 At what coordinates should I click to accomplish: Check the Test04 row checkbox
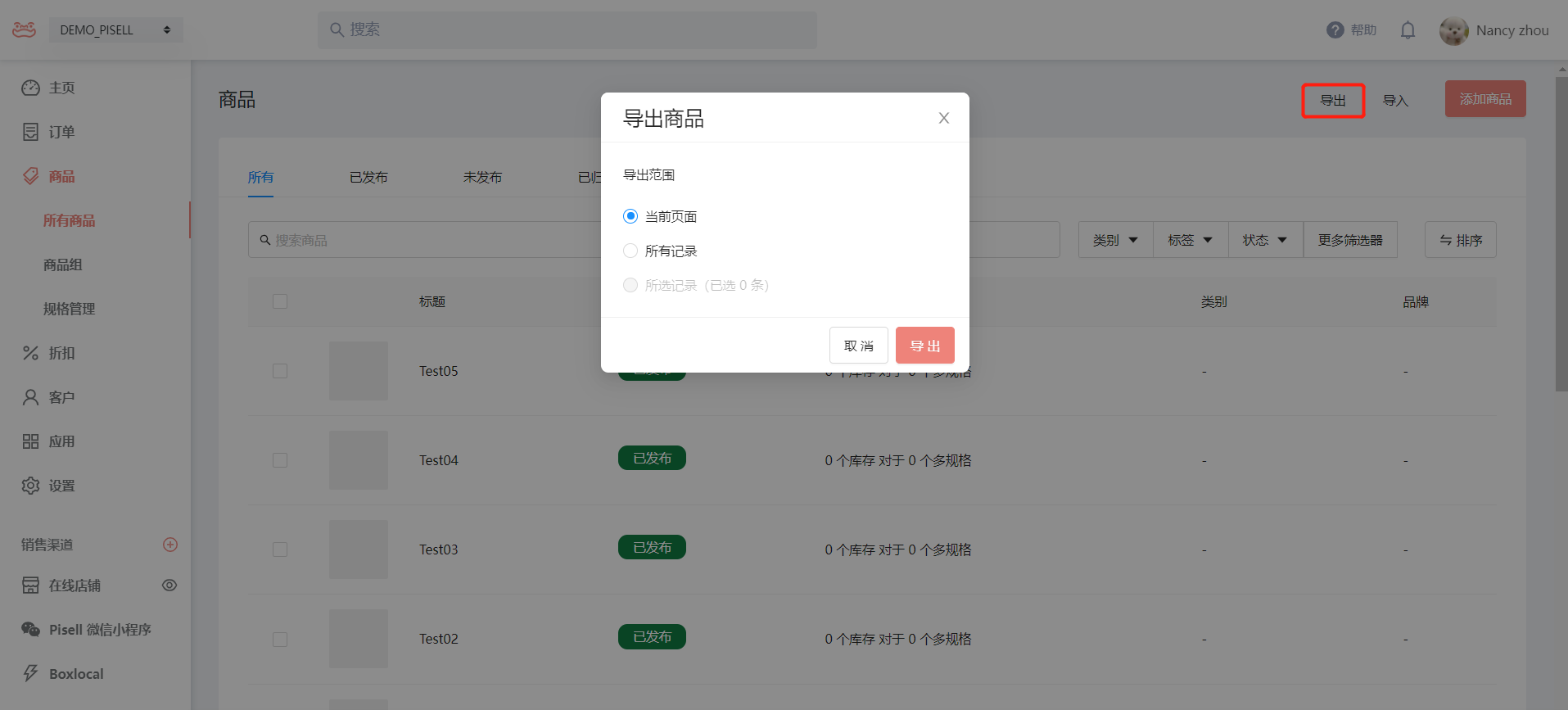click(x=280, y=460)
